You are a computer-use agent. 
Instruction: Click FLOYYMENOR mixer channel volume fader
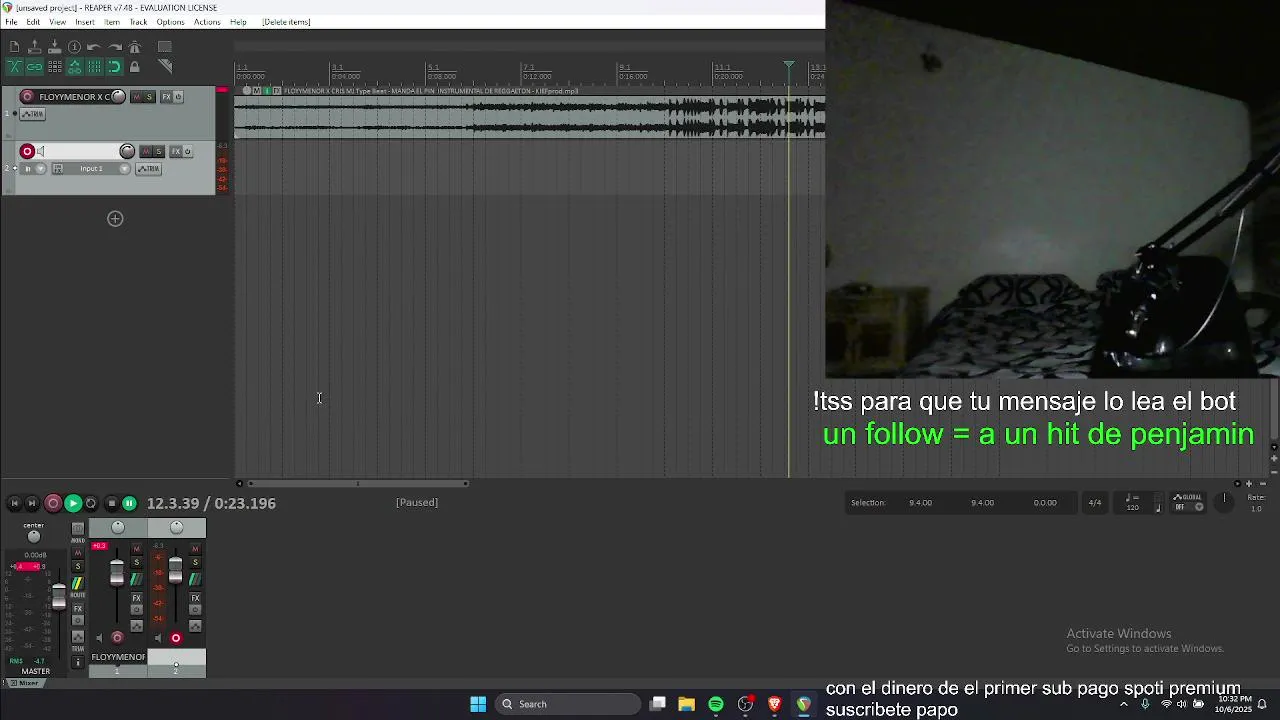[117, 573]
